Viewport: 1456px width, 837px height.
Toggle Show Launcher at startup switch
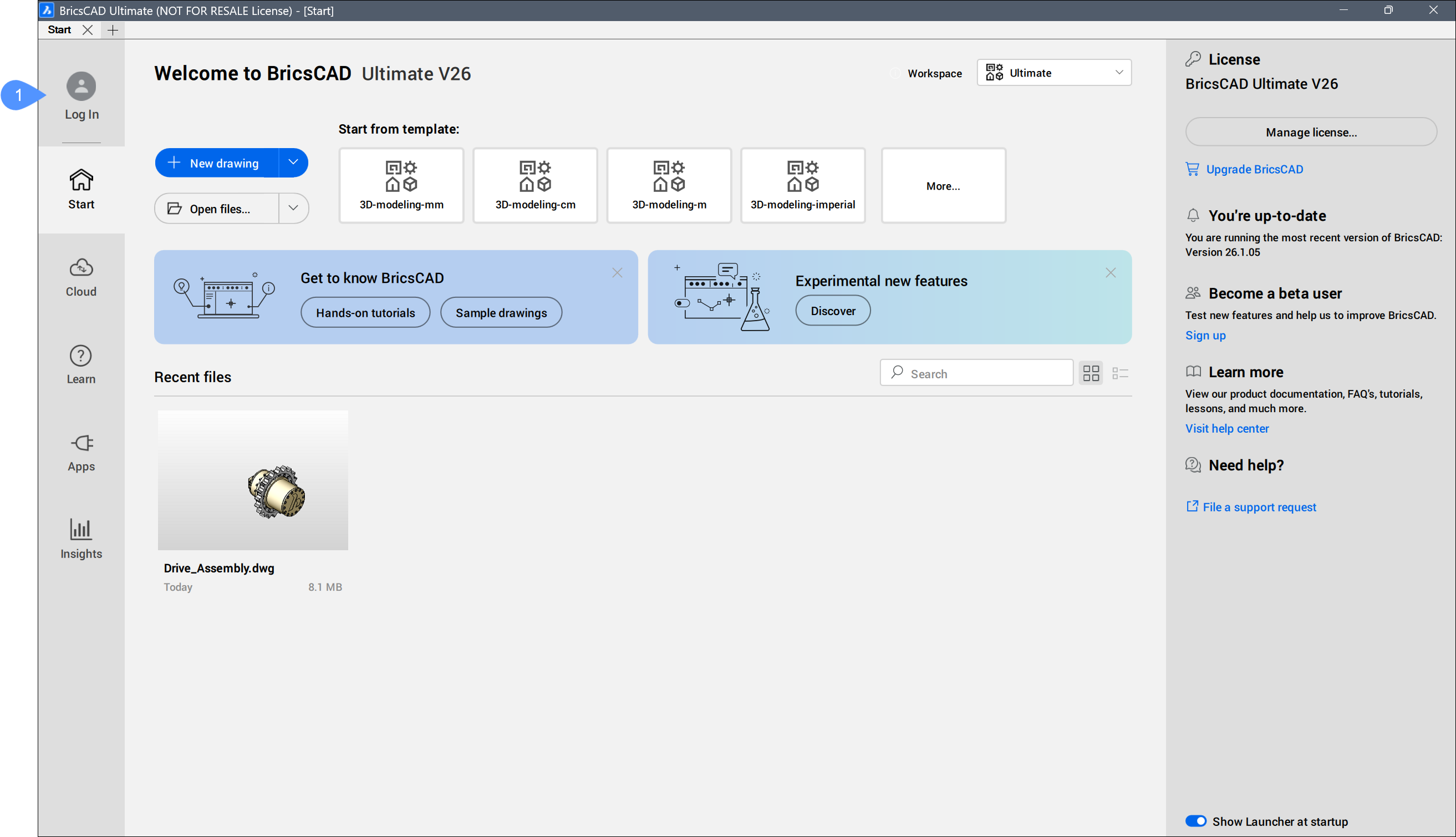(x=1195, y=821)
